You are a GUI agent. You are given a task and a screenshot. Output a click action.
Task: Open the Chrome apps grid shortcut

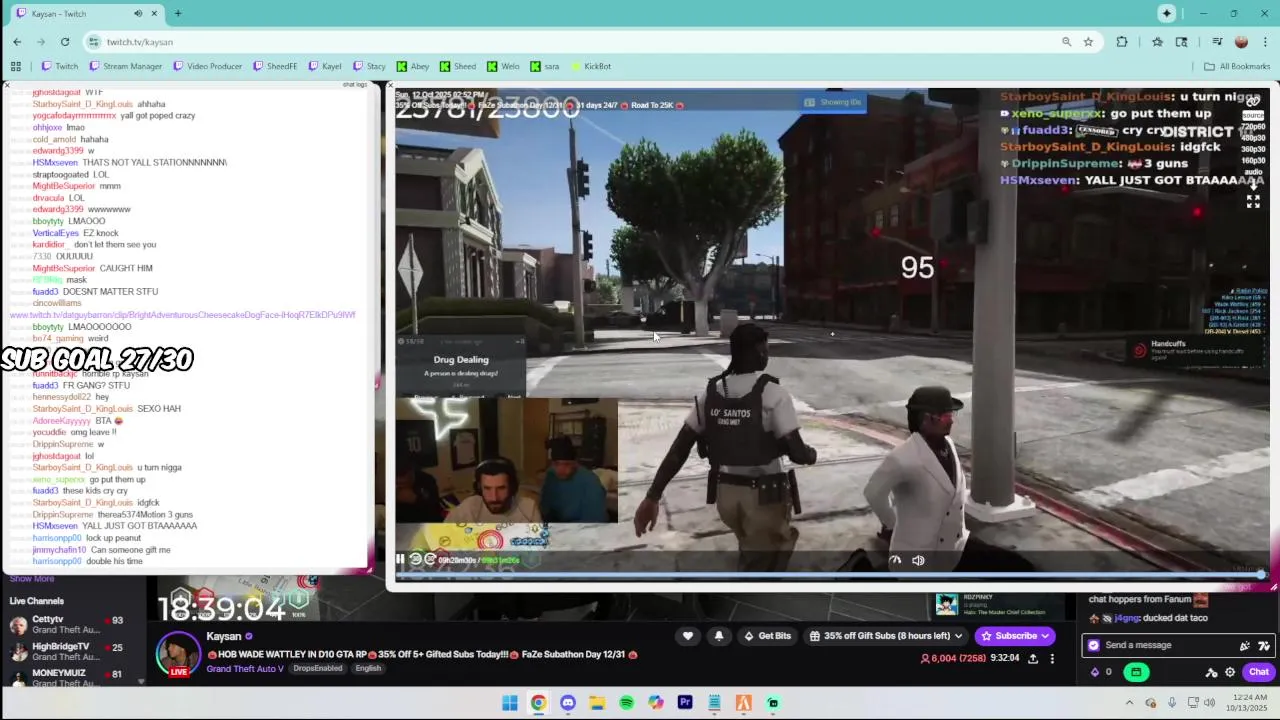click(16, 66)
